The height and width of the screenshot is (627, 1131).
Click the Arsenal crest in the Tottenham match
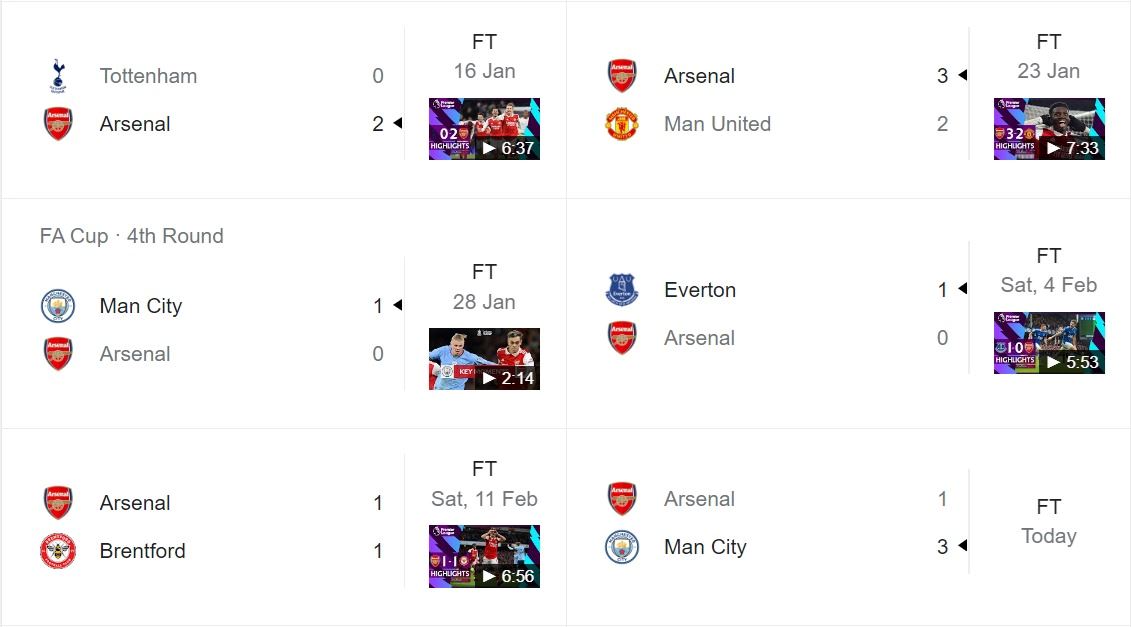[57, 123]
